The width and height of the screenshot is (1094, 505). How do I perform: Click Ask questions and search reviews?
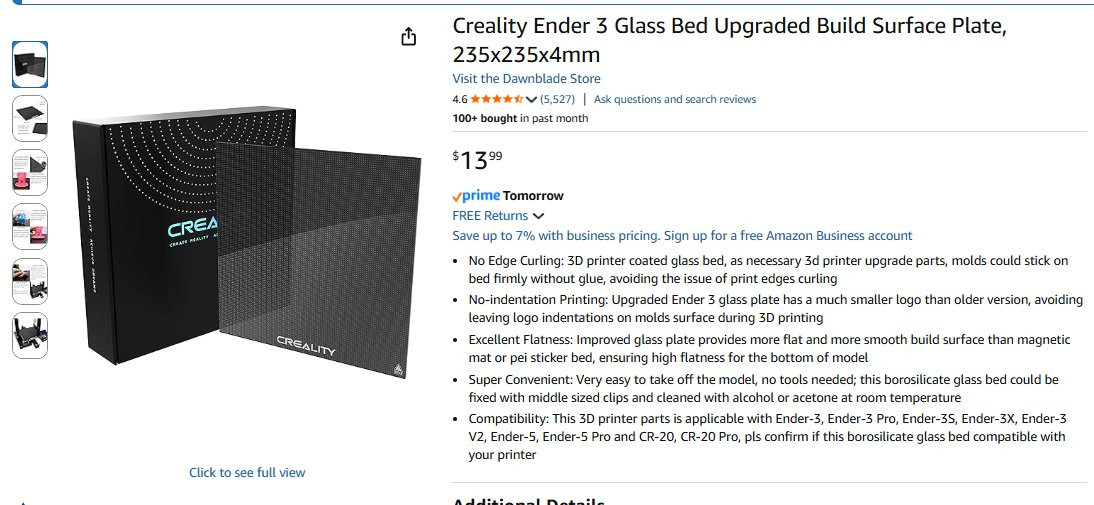pyautogui.click(x=675, y=99)
